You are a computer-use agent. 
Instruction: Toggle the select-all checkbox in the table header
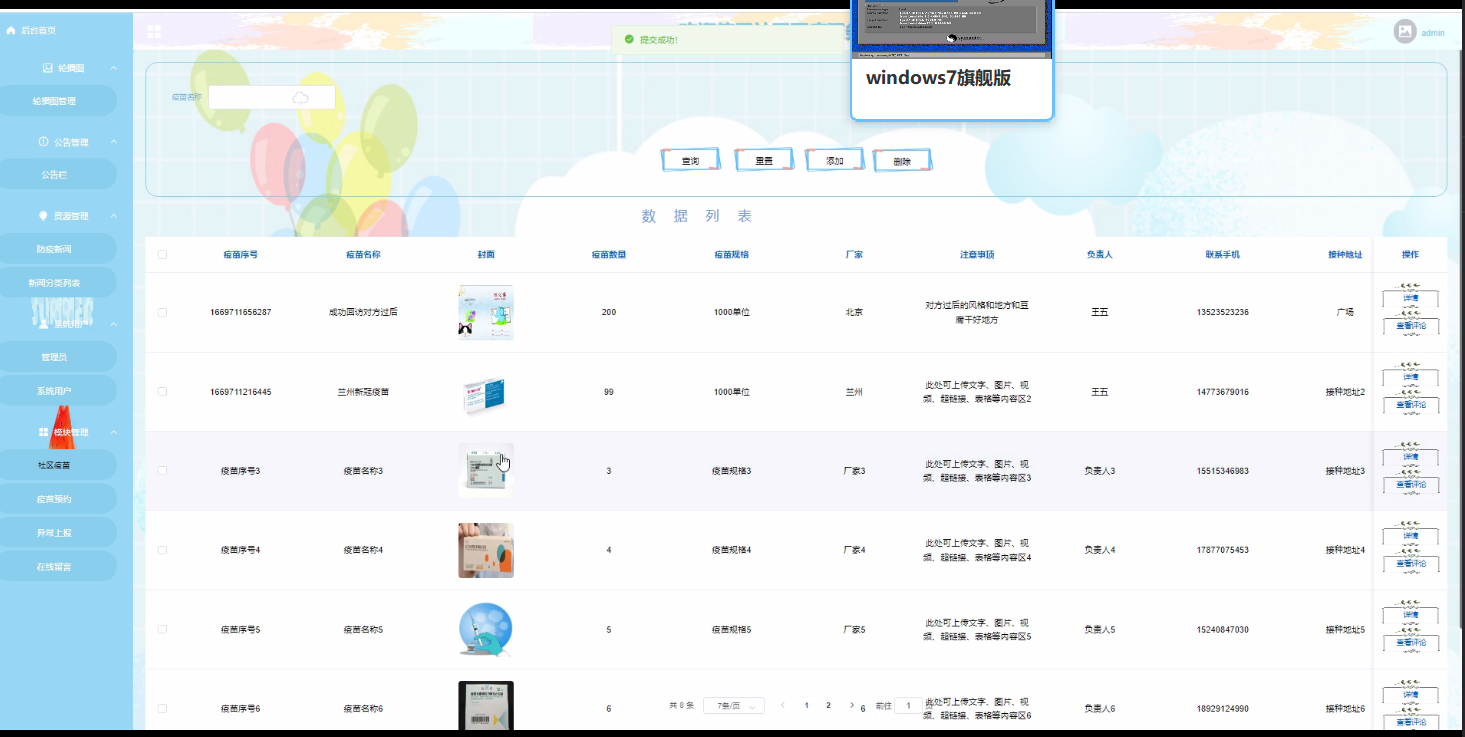pos(162,254)
